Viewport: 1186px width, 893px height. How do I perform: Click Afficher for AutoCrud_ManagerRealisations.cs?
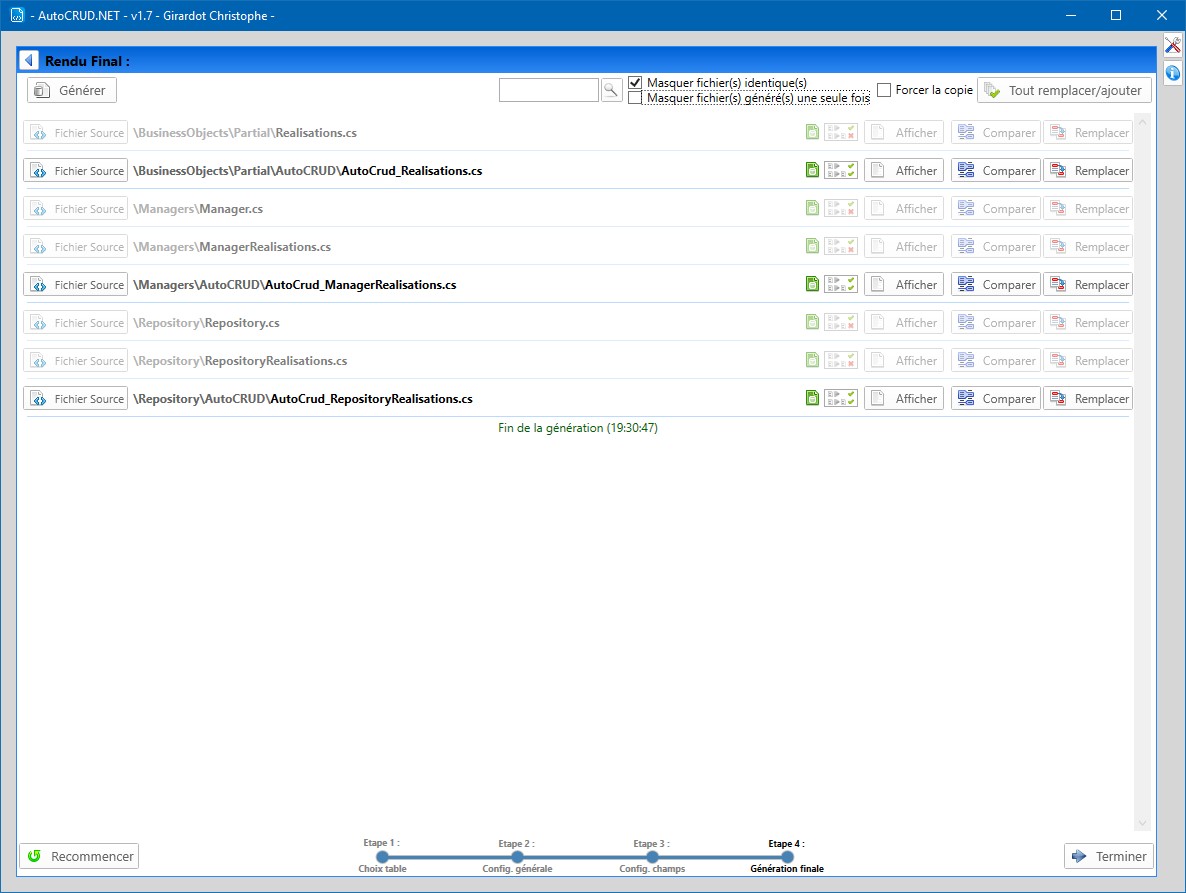point(904,284)
